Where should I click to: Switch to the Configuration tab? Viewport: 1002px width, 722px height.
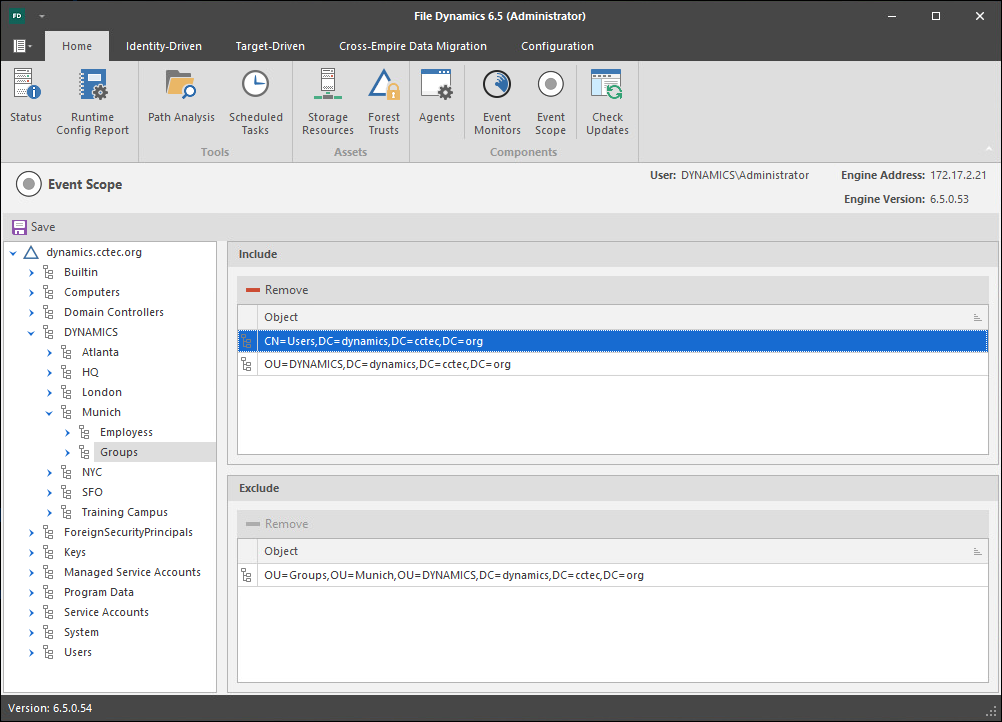(557, 46)
